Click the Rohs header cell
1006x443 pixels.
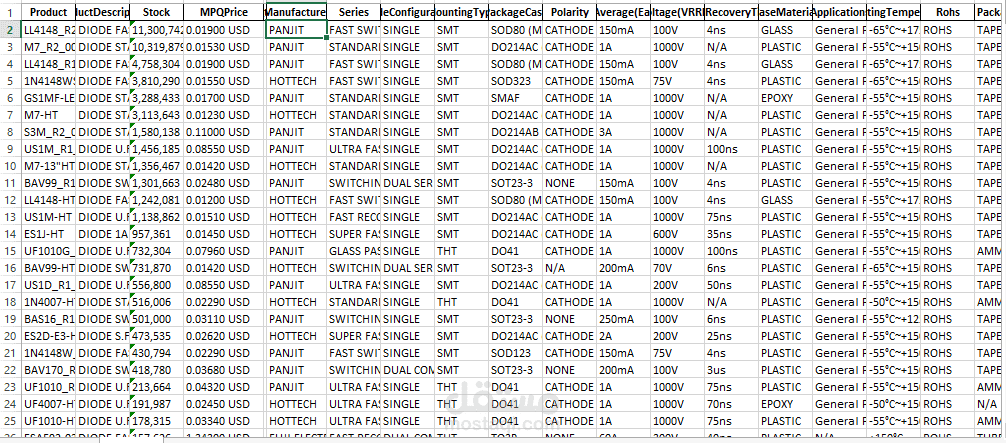948,12
